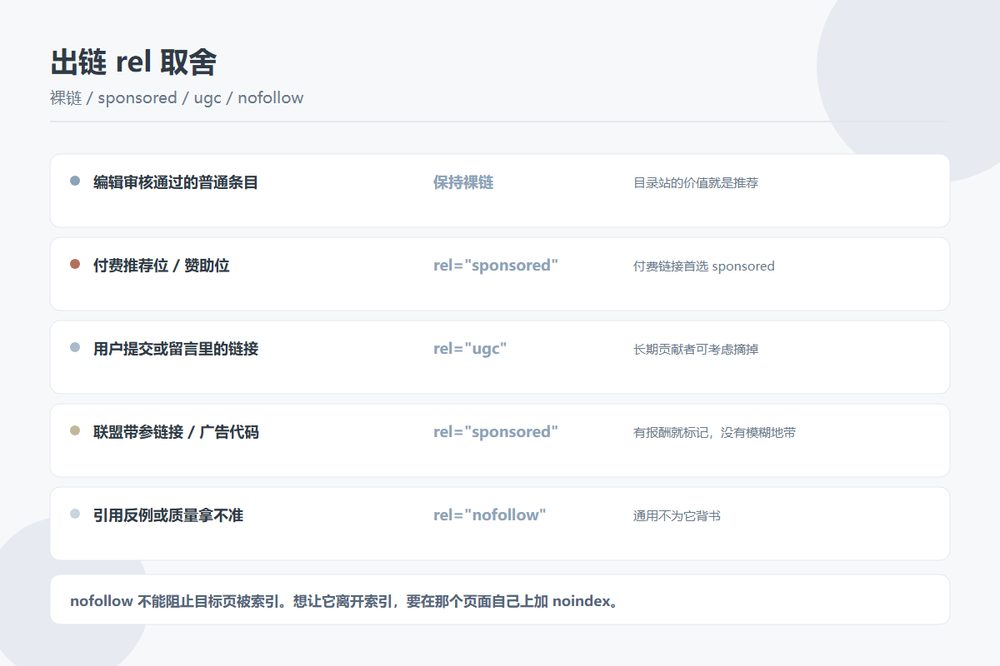
Task: Click the title 出链 rel 取舍
Action: [x=133, y=63]
